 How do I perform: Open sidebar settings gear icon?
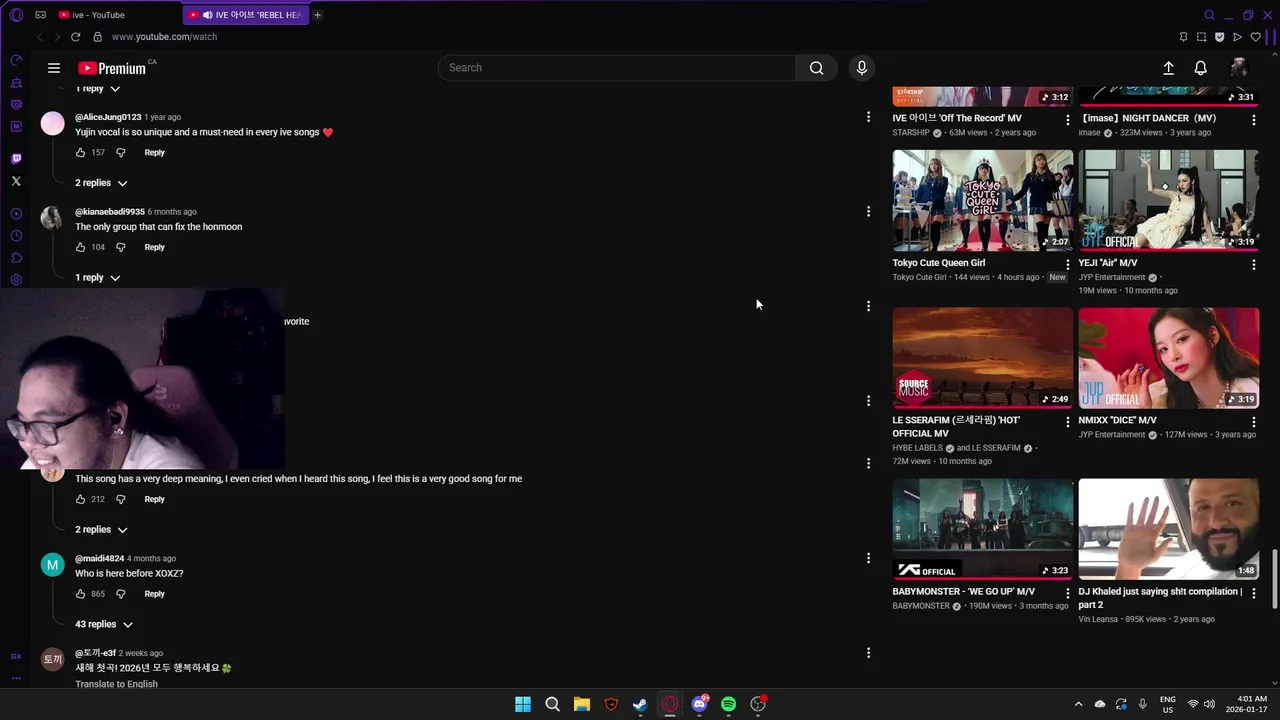pyautogui.click(x=16, y=280)
